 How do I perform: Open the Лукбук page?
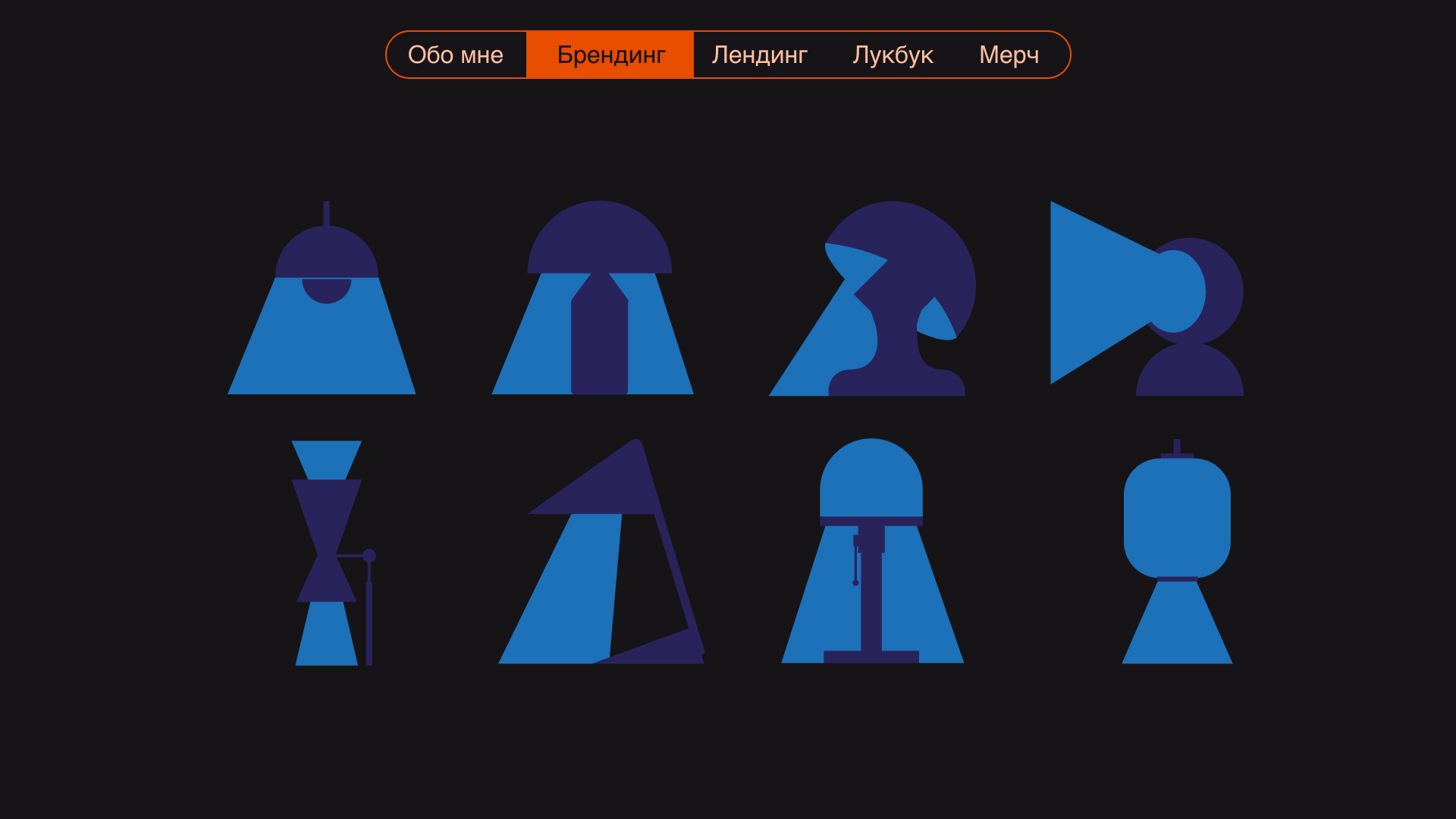(x=893, y=54)
